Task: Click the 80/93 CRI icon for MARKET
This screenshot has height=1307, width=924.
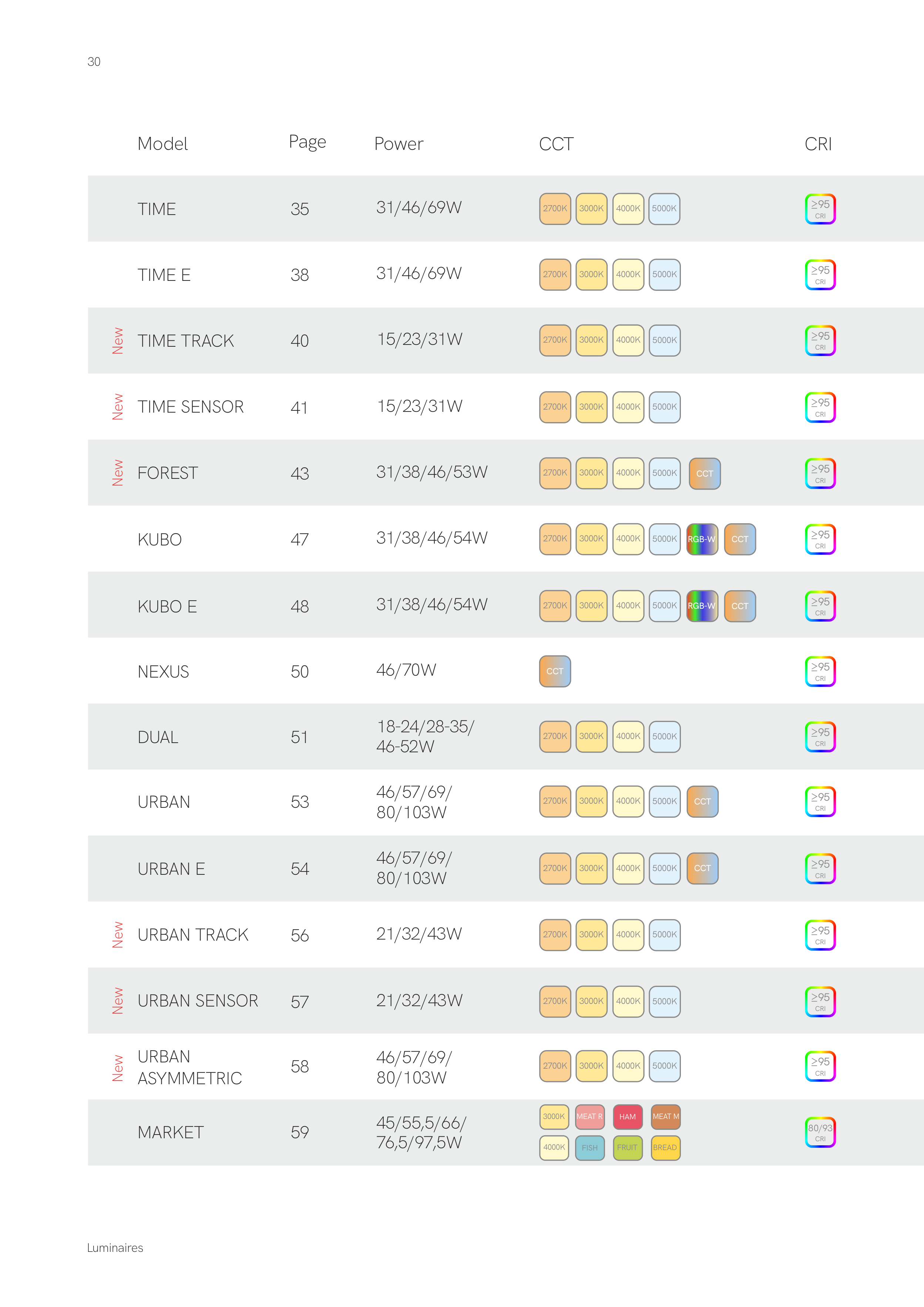Action: [820, 1132]
